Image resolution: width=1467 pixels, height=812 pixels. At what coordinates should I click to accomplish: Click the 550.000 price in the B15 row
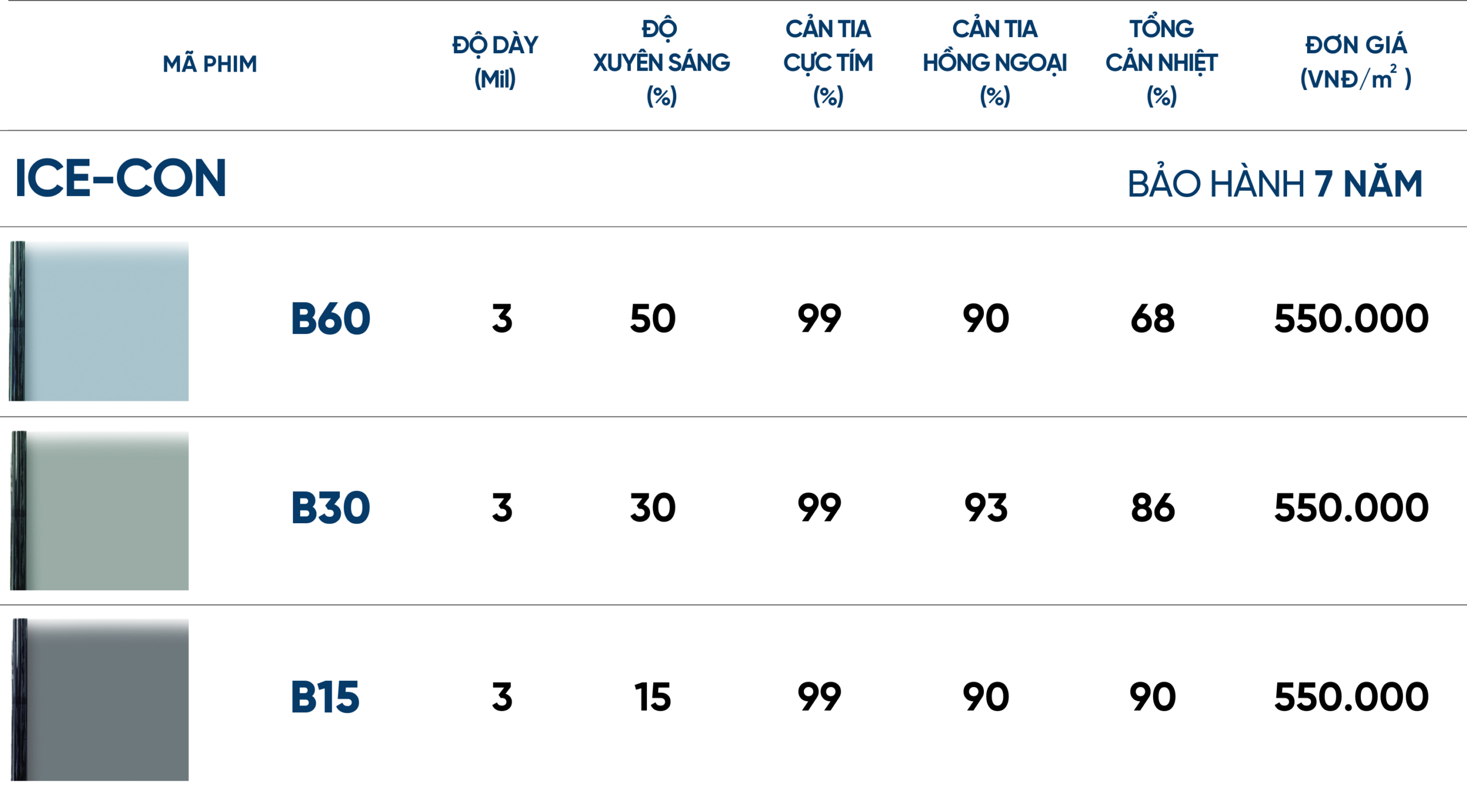point(1351,697)
